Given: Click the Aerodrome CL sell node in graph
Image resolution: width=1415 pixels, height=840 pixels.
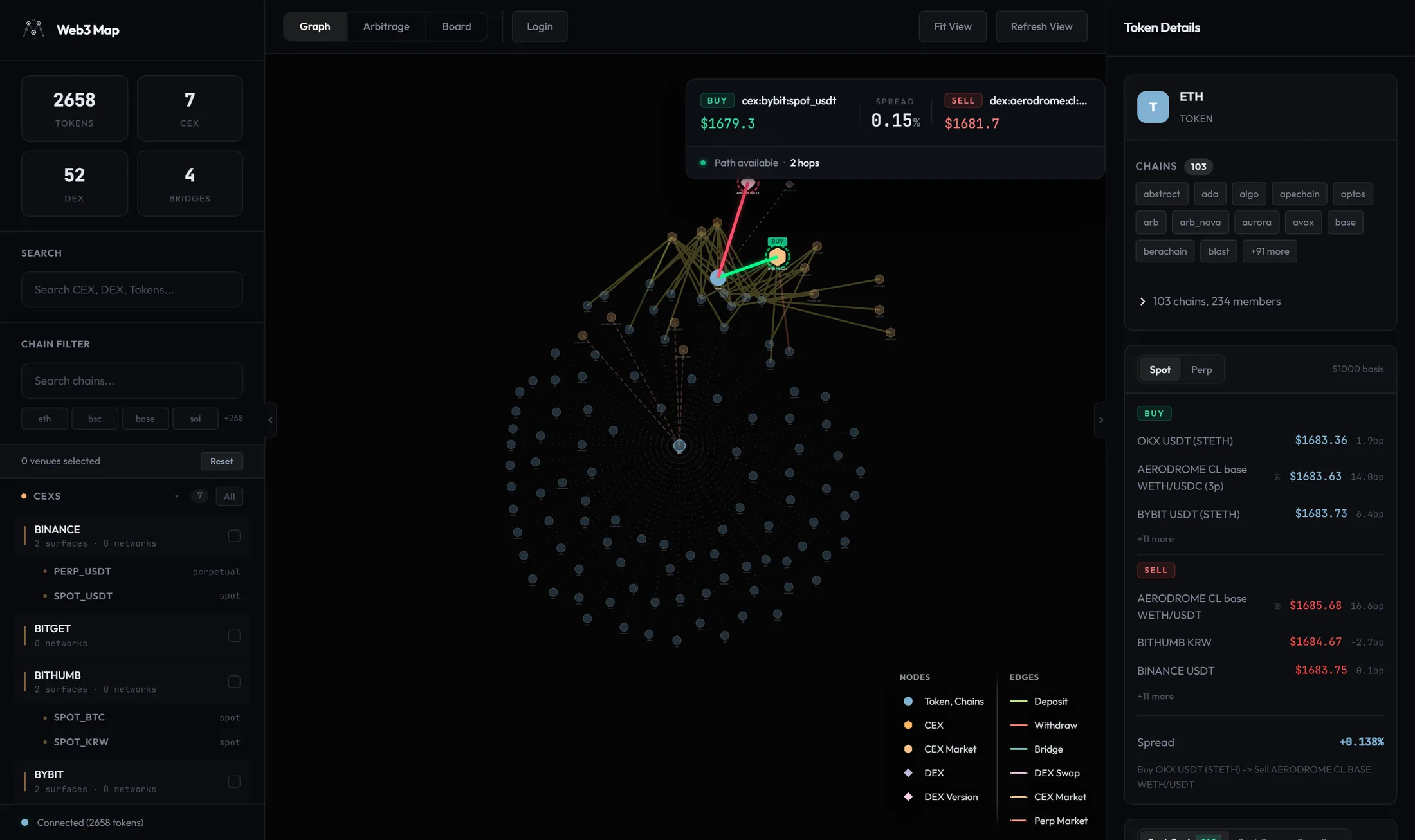Looking at the screenshot, I should 747,184.
